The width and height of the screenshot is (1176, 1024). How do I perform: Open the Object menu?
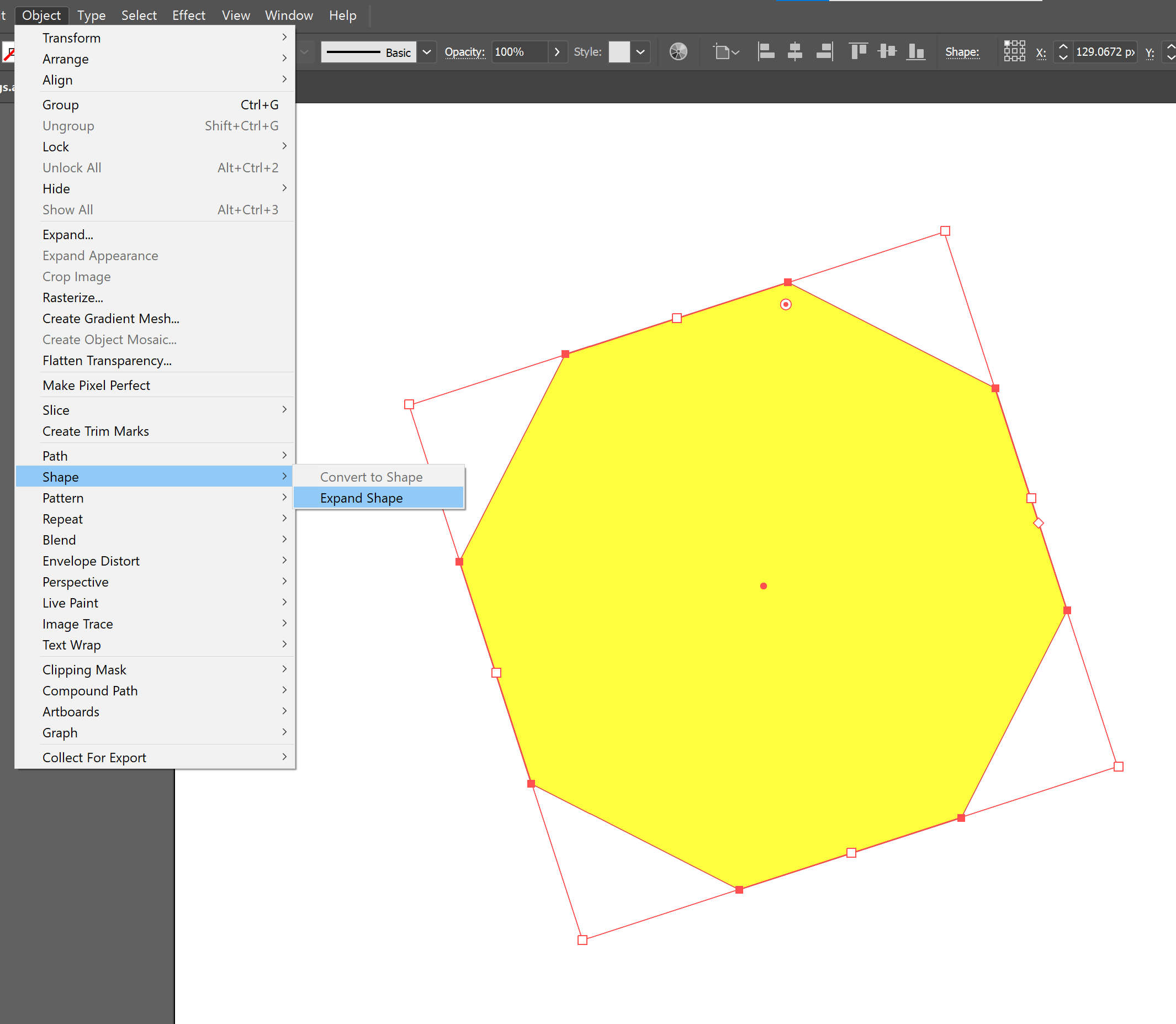[x=42, y=14]
